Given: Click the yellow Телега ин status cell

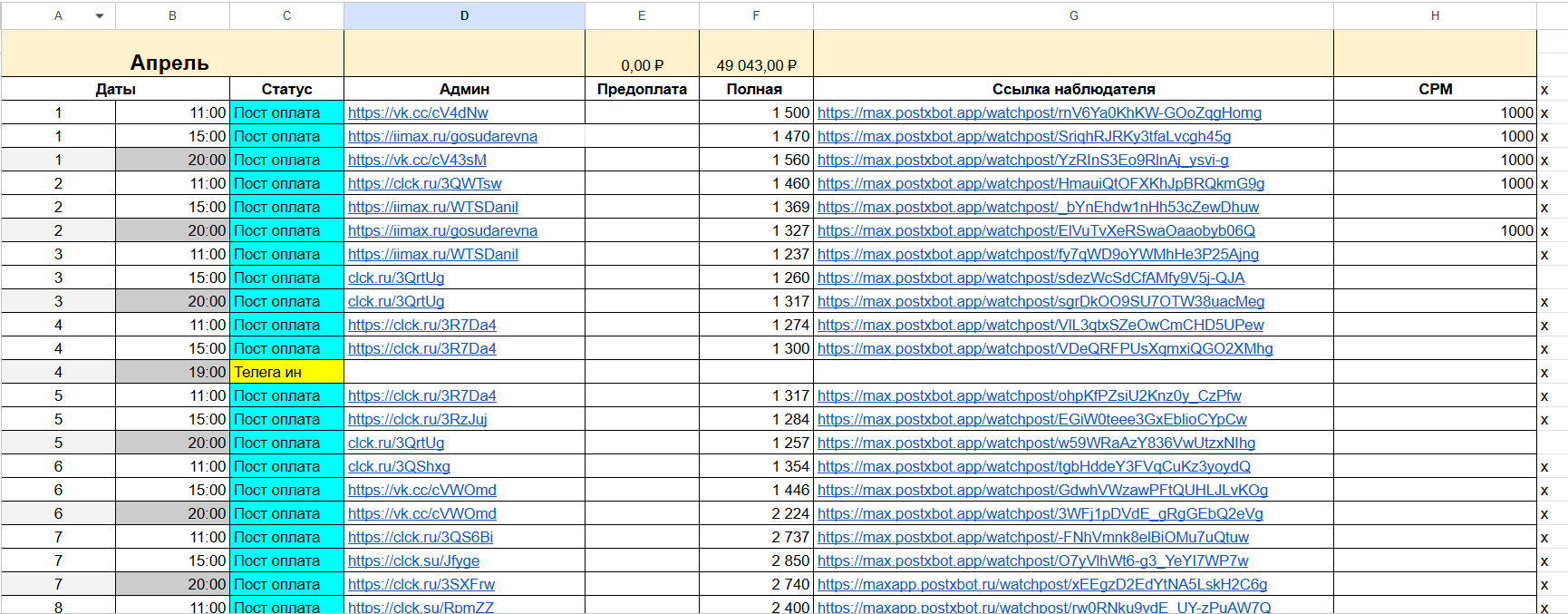Looking at the screenshot, I should pyautogui.click(x=286, y=372).
